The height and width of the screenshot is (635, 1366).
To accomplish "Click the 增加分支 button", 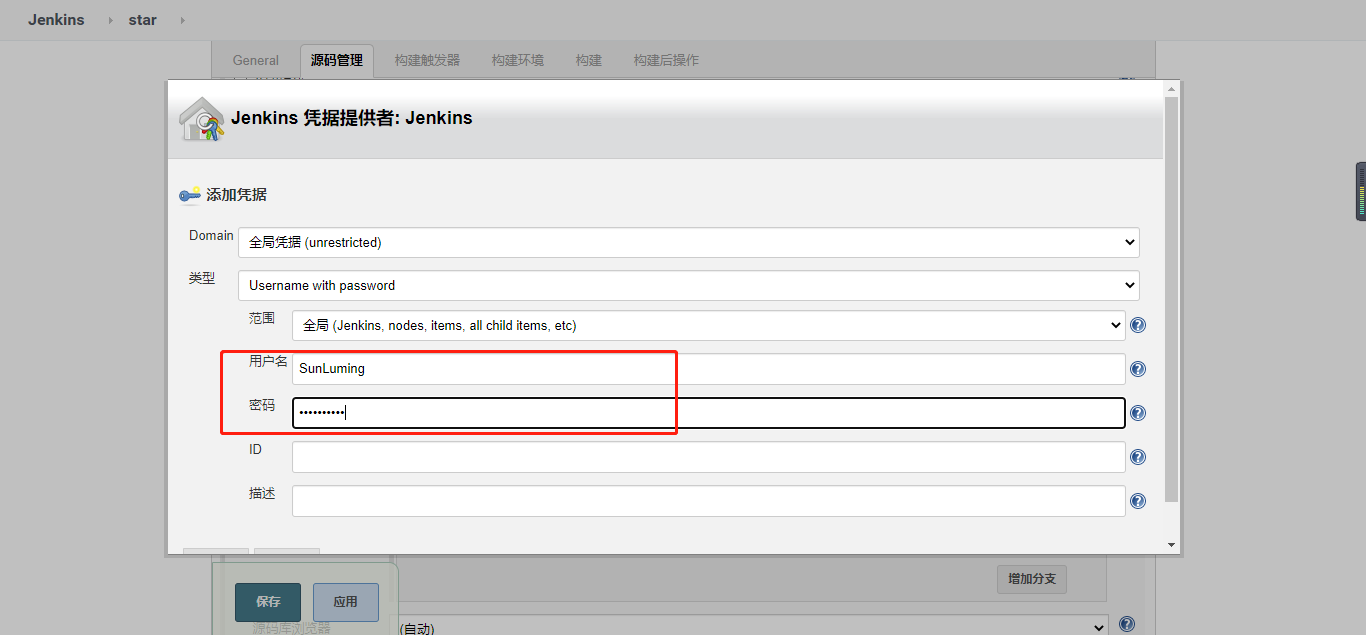I will pyautogui.click(x=1032, y=579).
